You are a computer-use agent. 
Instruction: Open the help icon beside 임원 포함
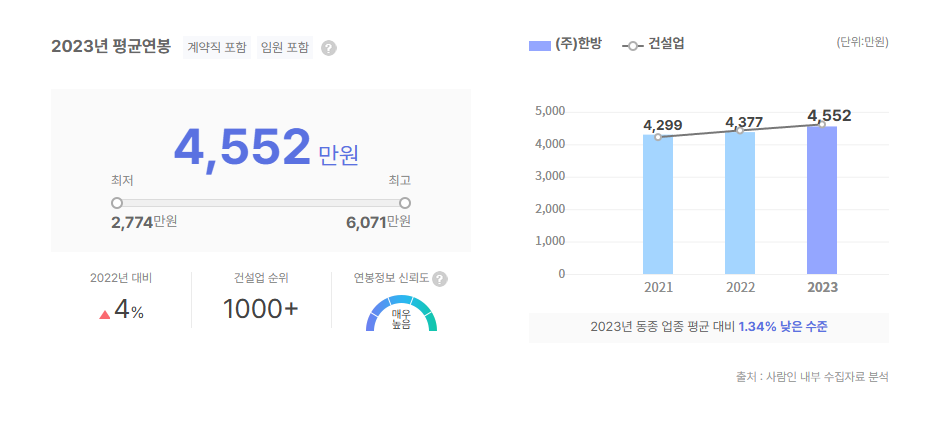coord(328,48)
